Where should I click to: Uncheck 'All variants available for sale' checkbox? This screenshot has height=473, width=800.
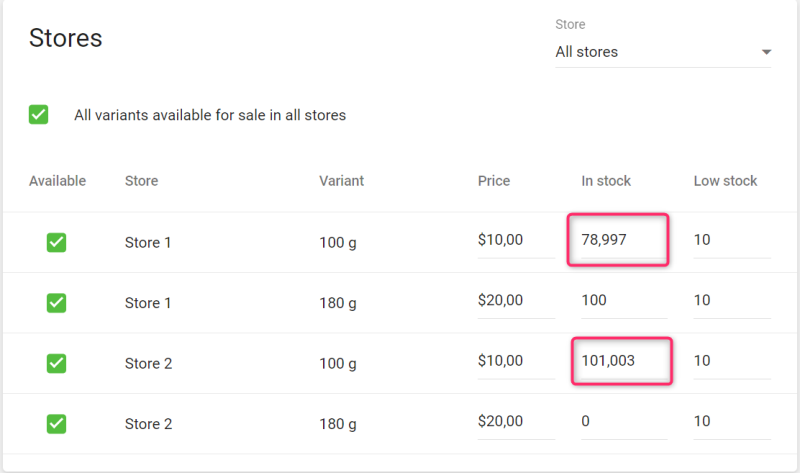(39, 115)
